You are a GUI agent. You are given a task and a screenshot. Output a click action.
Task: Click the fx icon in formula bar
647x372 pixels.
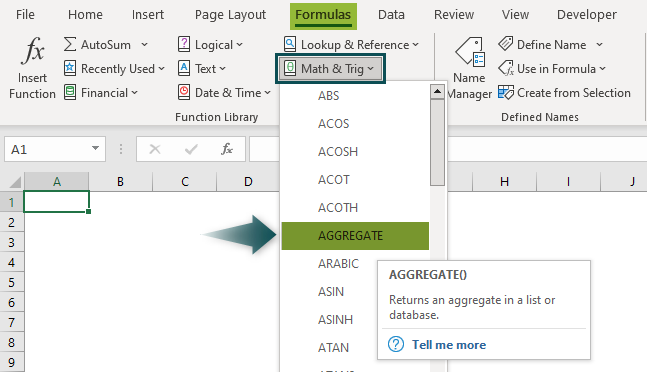click(x=227, y=148)
